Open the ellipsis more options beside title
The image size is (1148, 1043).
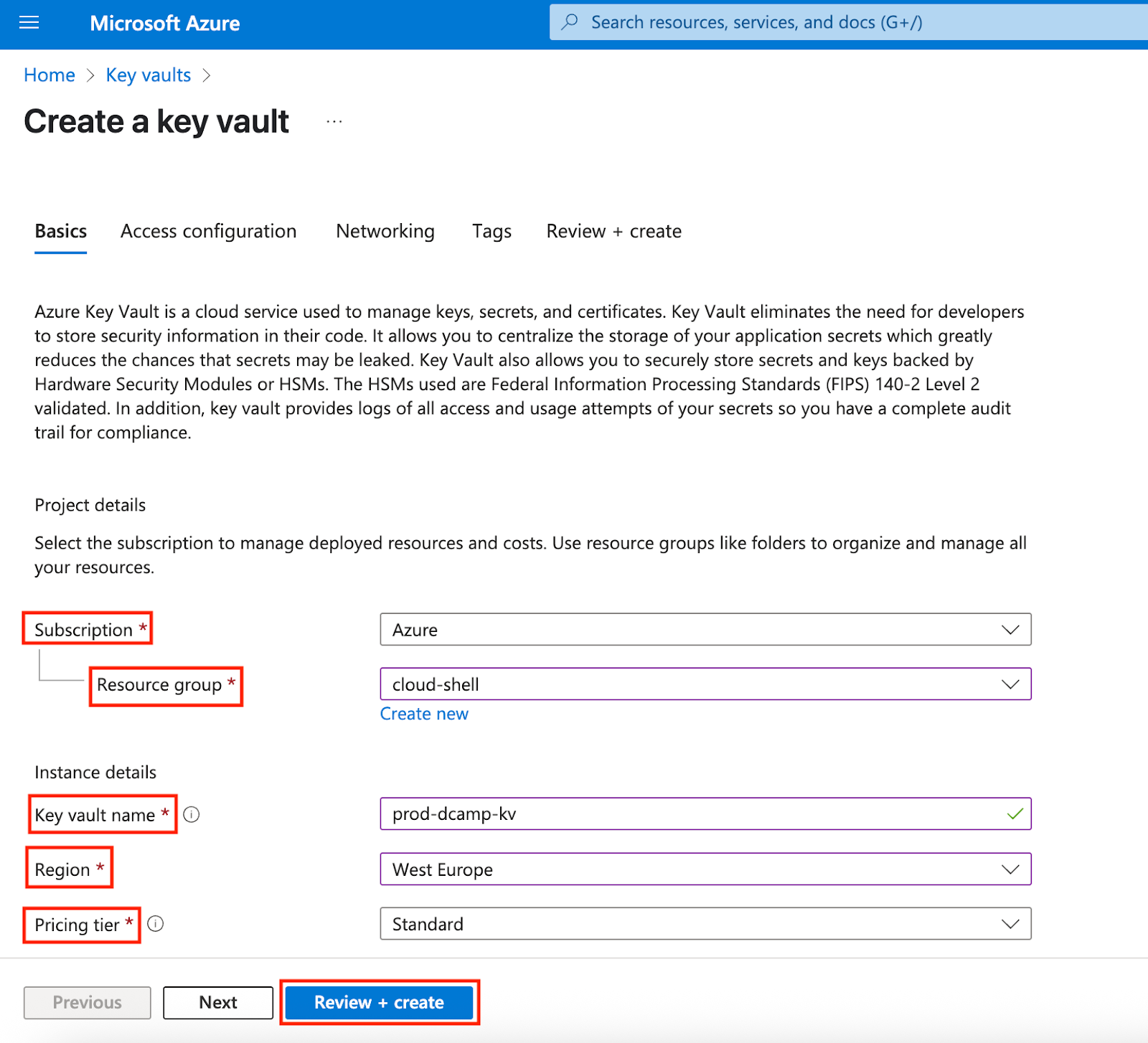tap(334, 122)
